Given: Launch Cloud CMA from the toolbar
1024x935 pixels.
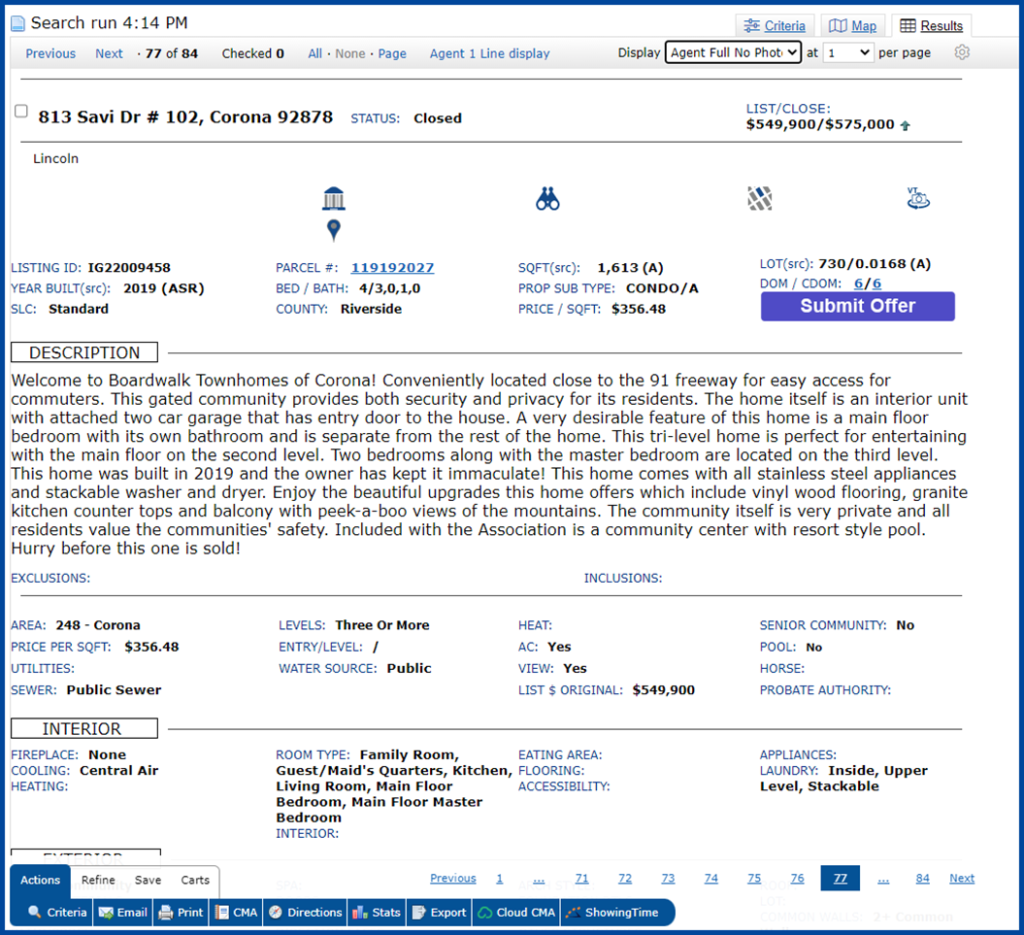Looking at the screenshot, I should click(x=515, y=912).
